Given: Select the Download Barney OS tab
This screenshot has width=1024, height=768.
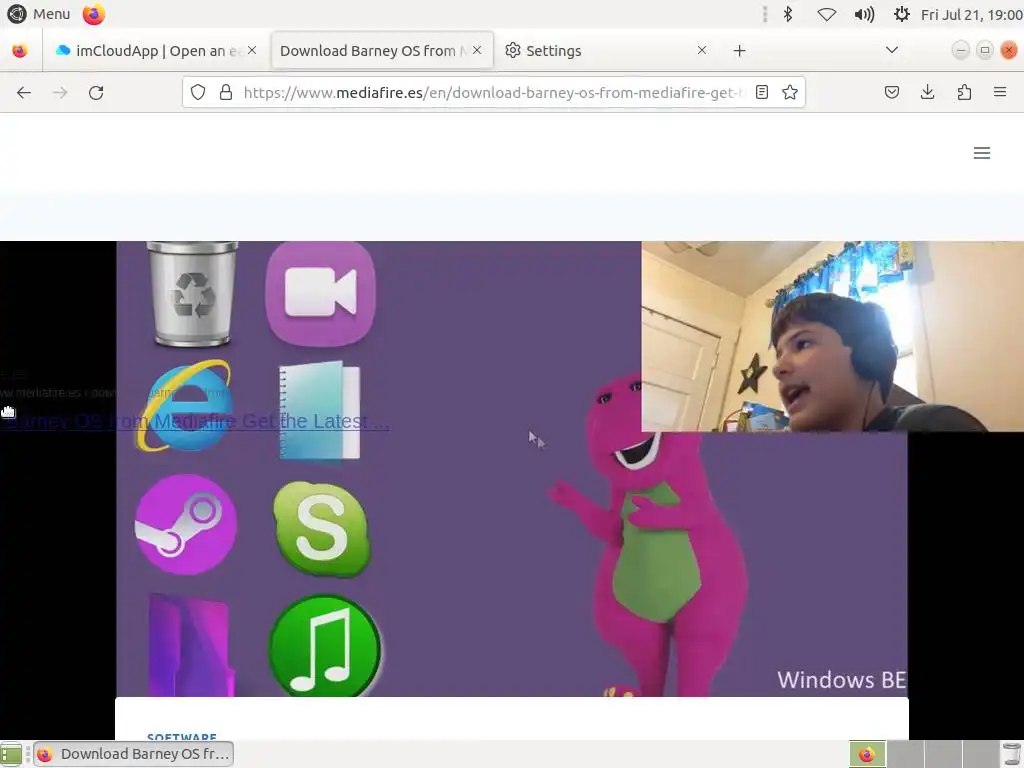Looking at the screenshot, I should coord(372,50).
